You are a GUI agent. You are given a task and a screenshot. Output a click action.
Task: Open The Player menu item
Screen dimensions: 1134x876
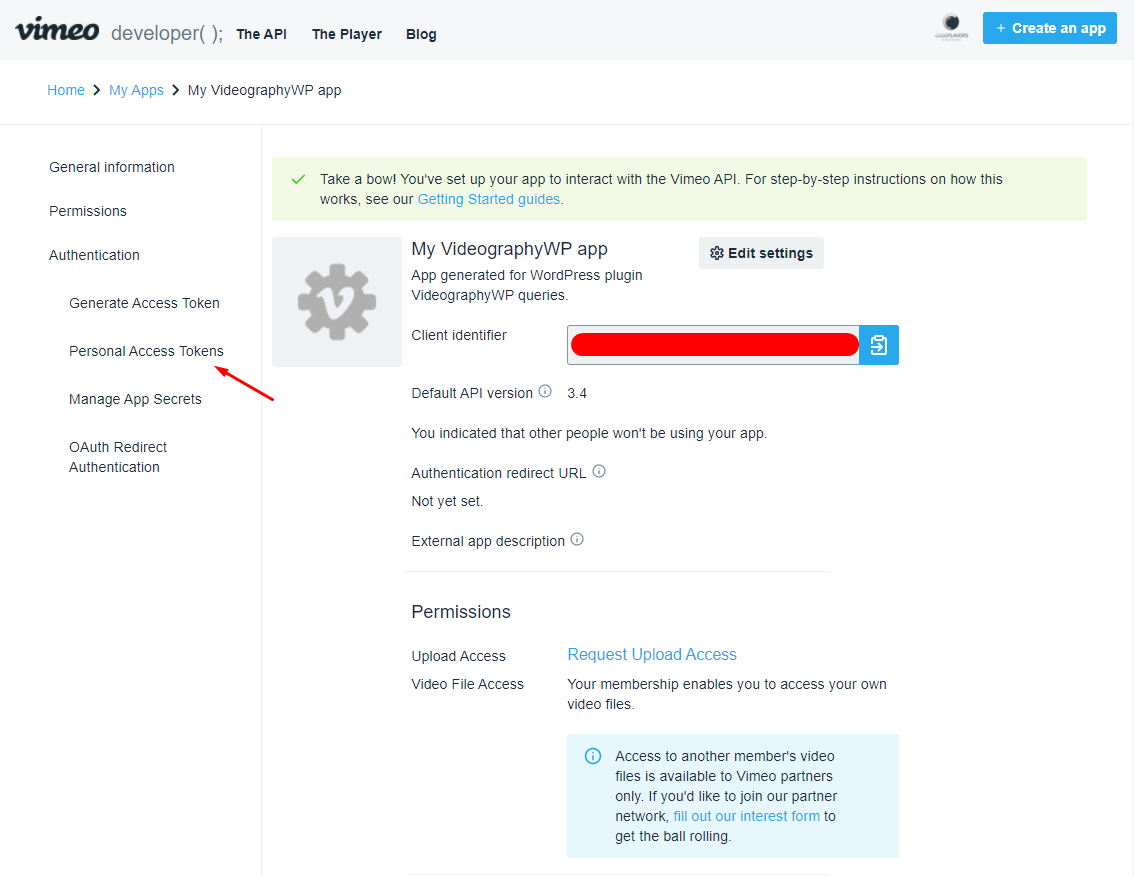tap(347, 34)
